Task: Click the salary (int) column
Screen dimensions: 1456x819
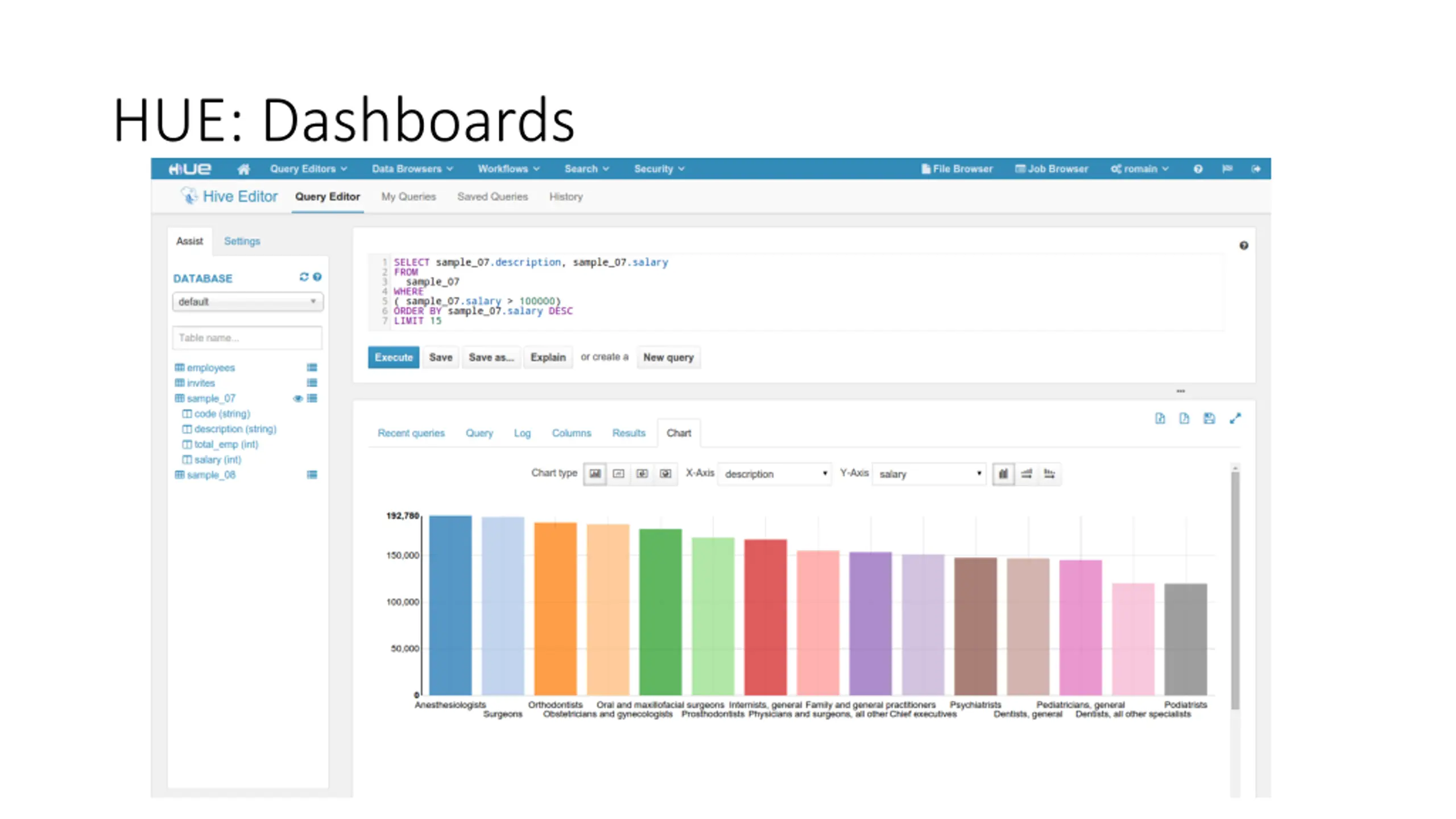Action: [217, 460]
